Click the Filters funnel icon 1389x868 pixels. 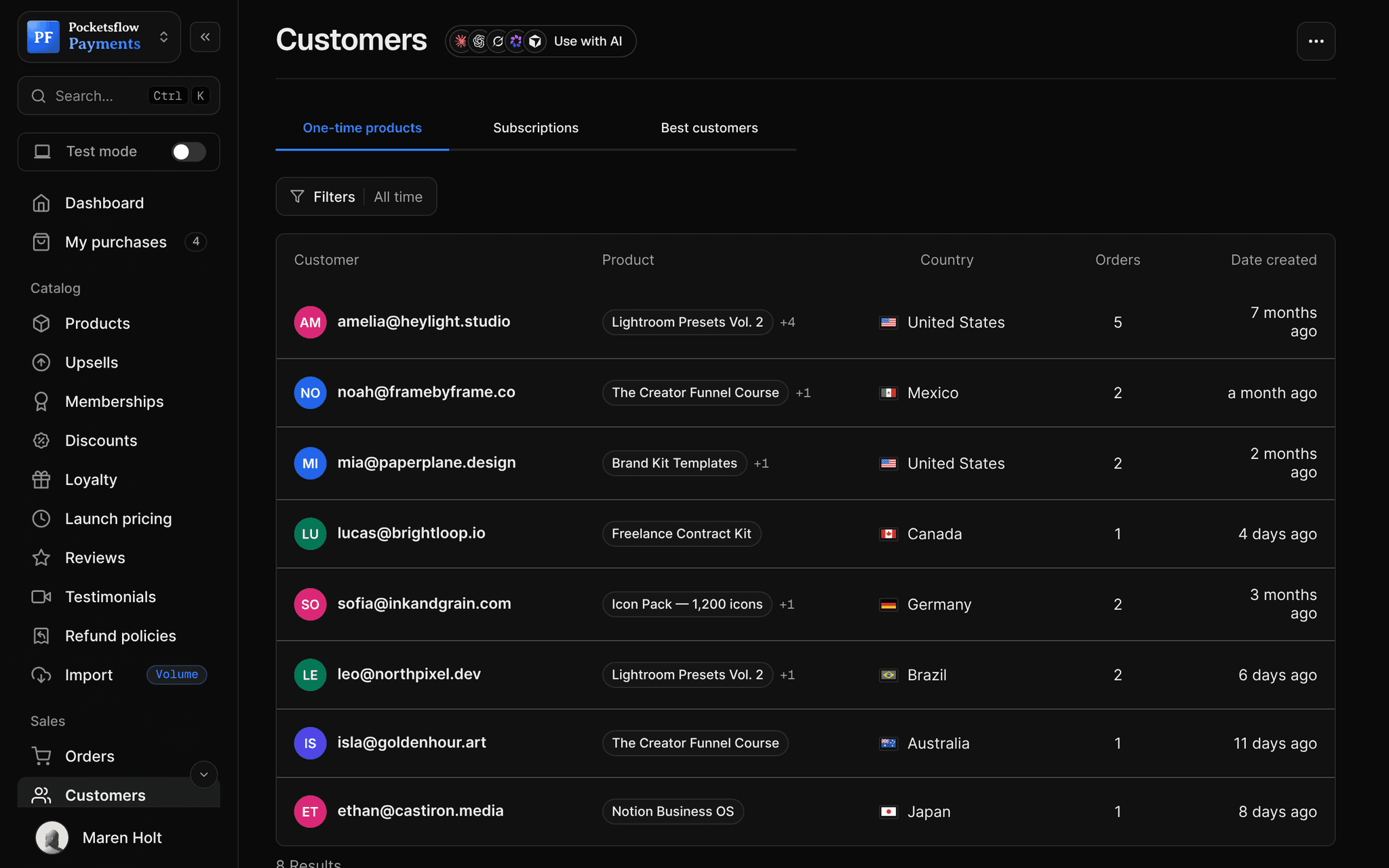[x=297, y=197]
